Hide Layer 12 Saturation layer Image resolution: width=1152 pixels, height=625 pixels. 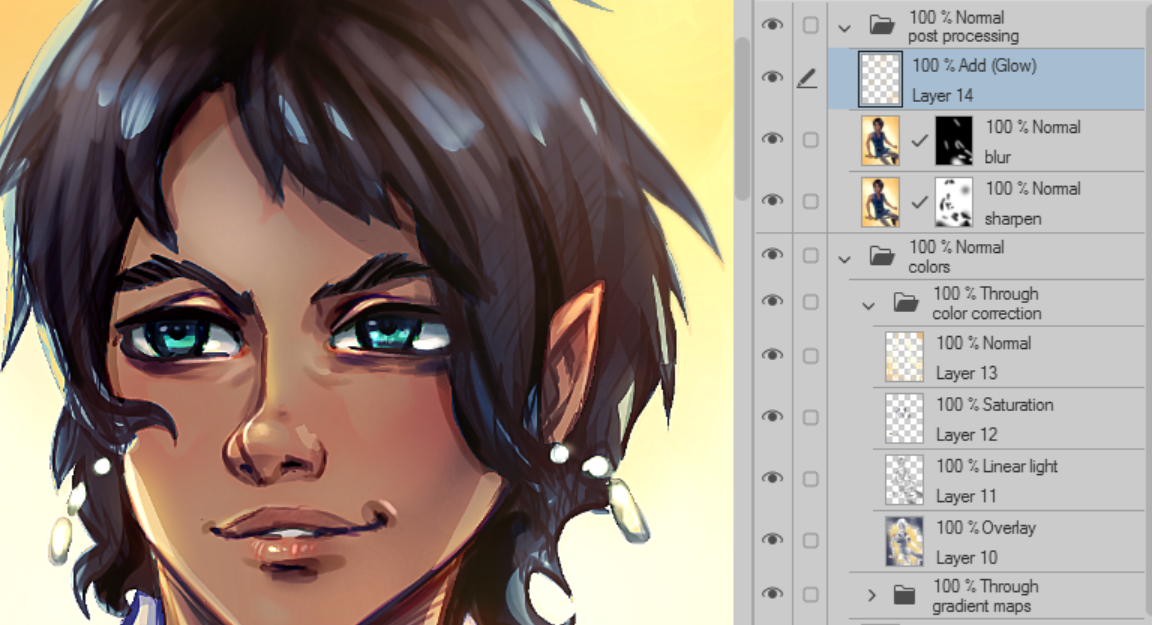(x=771, y=416)
